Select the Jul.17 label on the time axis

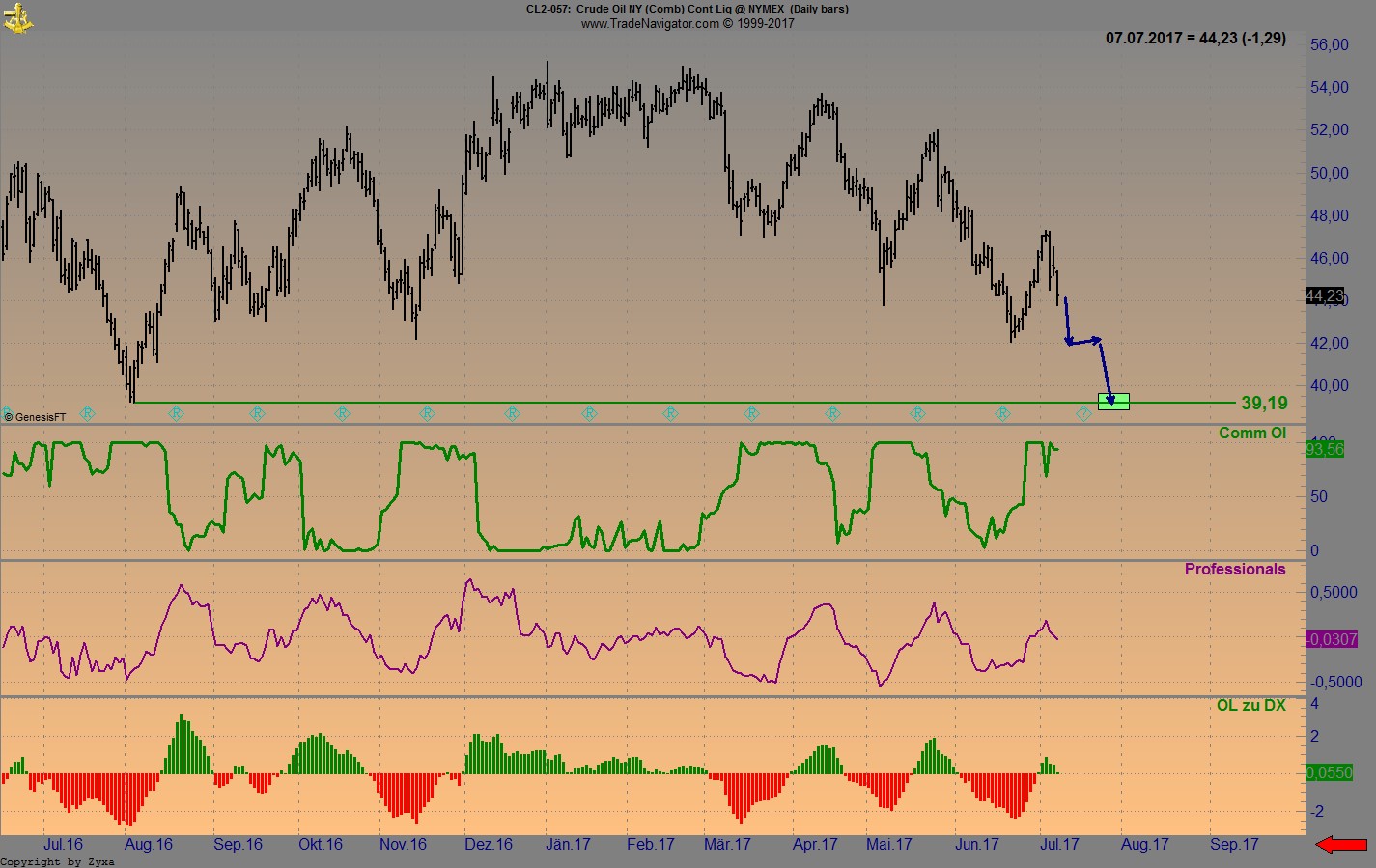tap(1058, 844)
